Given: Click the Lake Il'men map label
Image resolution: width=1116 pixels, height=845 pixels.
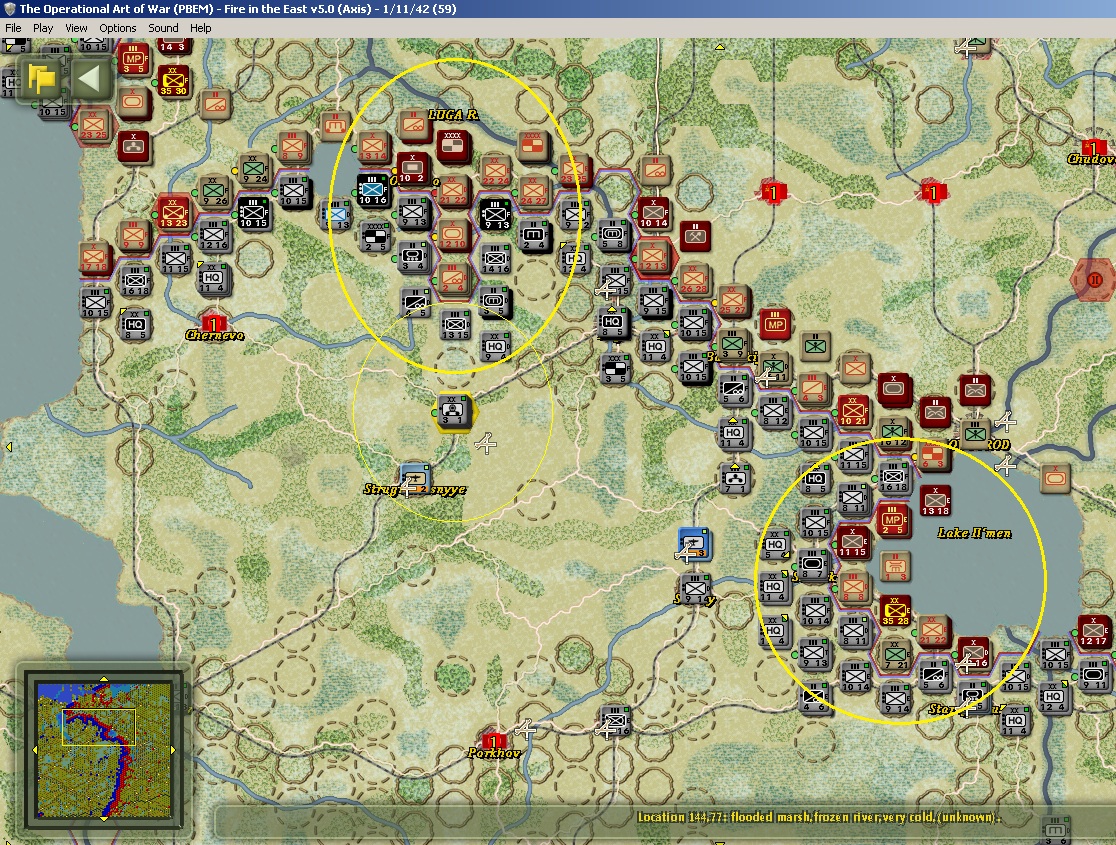Looking at the screenshot, I should (974, 532).
